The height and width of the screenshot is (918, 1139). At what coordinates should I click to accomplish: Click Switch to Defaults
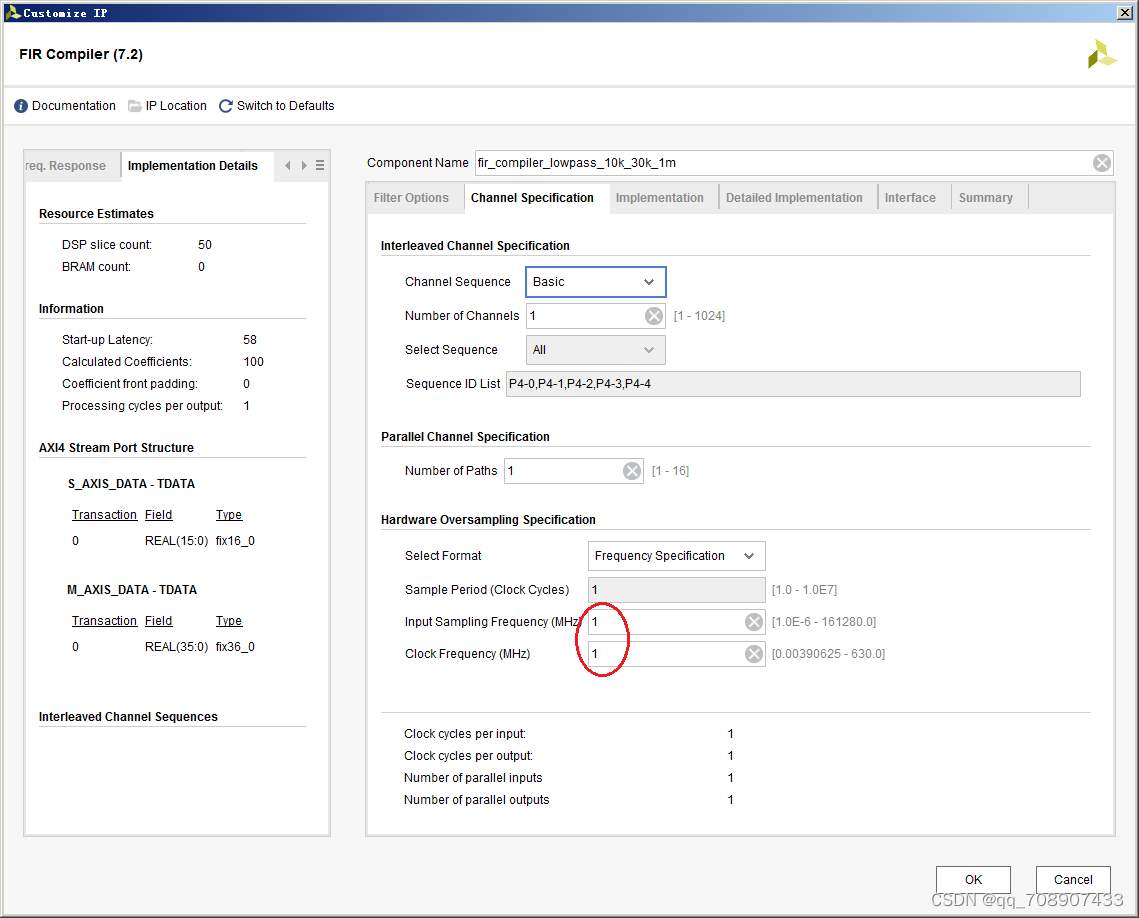click(285, 106)
